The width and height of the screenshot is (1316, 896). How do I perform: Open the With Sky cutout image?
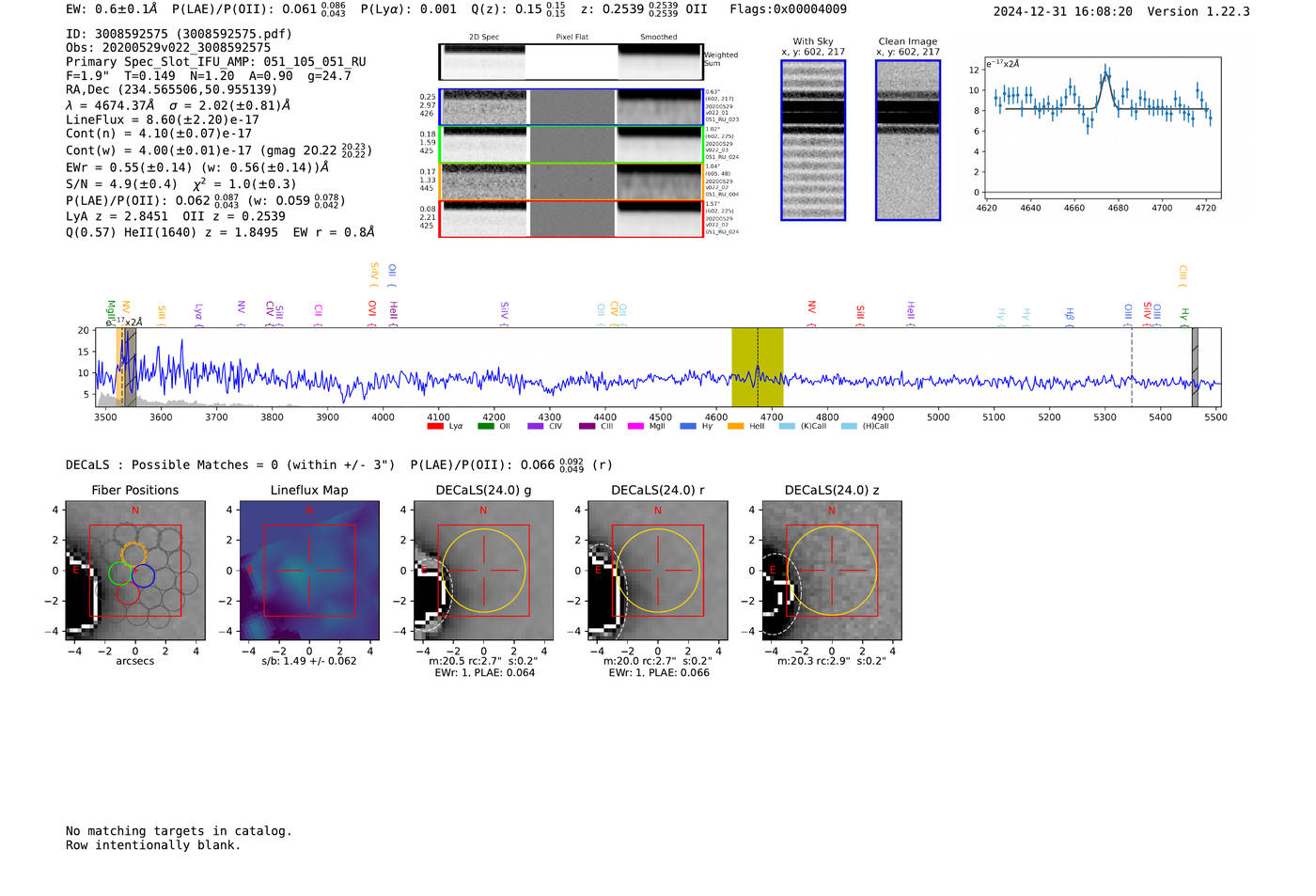tap(813, 140)
